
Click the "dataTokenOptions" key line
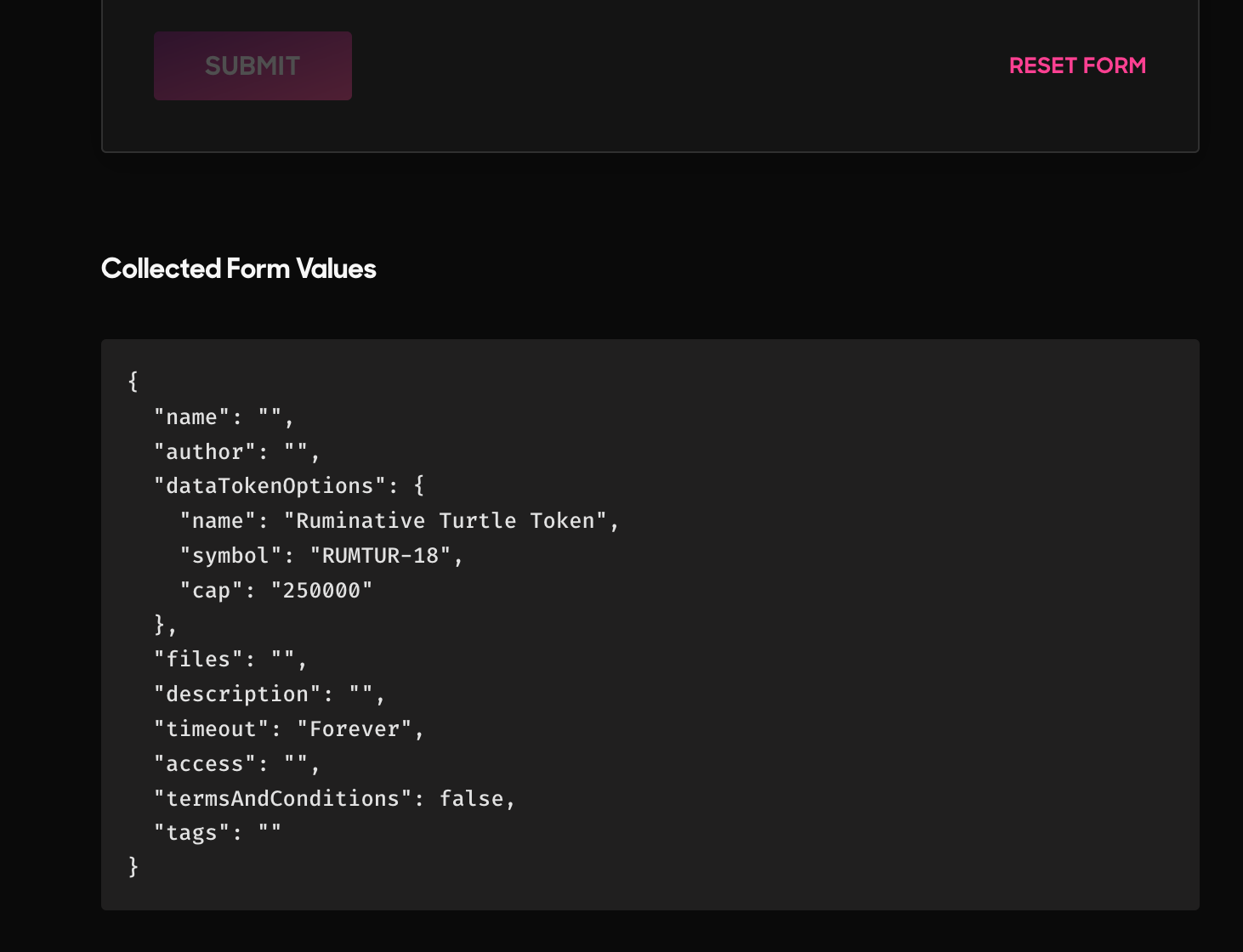[x=289, y=486]
